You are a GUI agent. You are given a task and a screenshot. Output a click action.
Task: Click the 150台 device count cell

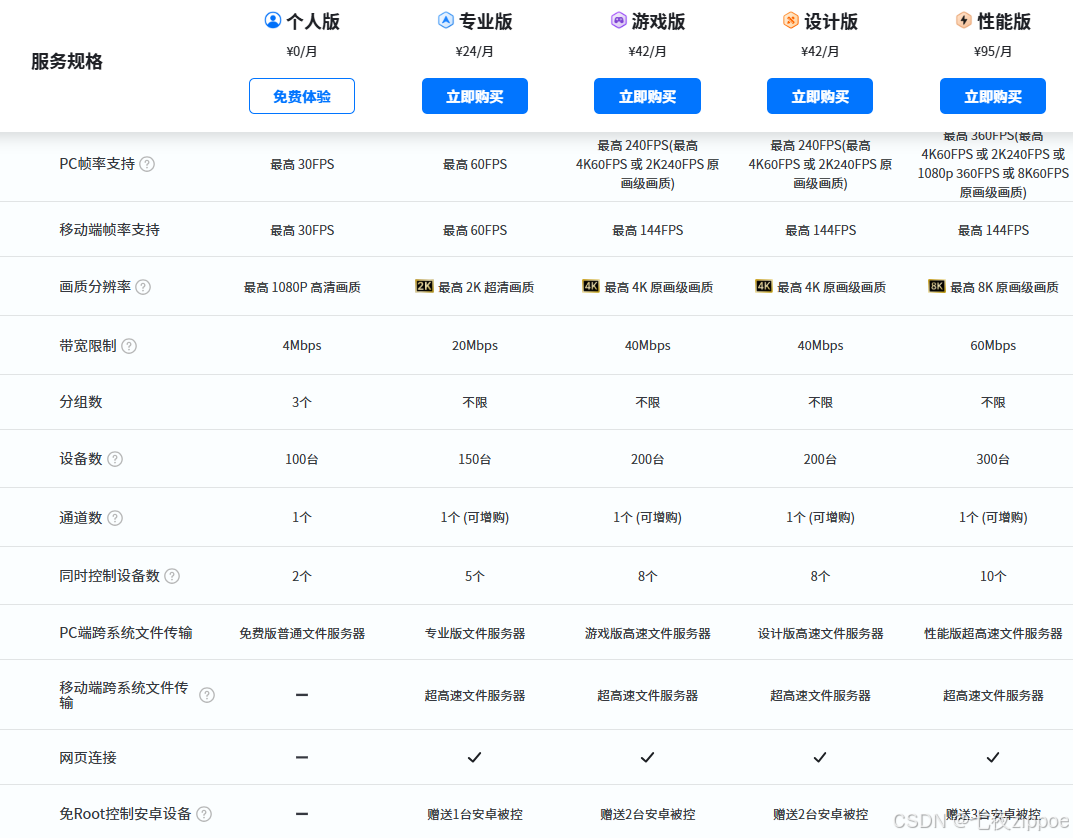point(475,460)
